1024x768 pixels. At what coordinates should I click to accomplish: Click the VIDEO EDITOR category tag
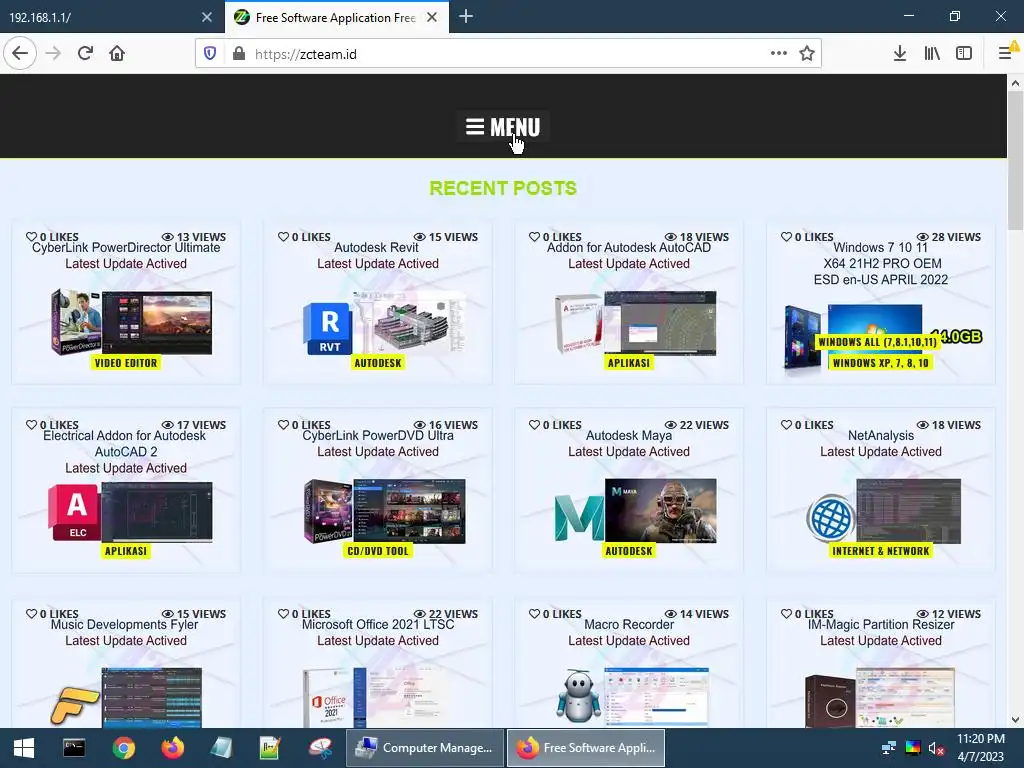126,363
